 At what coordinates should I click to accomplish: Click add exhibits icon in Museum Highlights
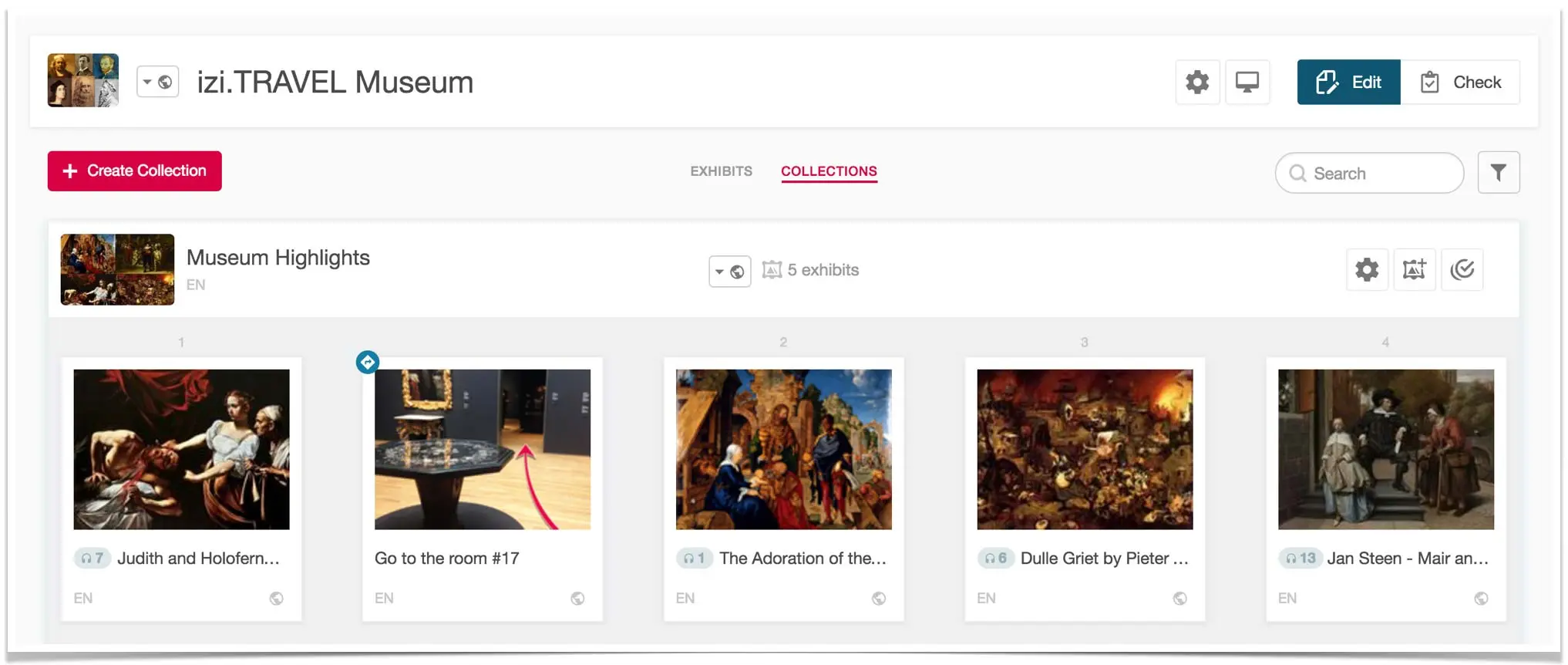coord(1414,269)
